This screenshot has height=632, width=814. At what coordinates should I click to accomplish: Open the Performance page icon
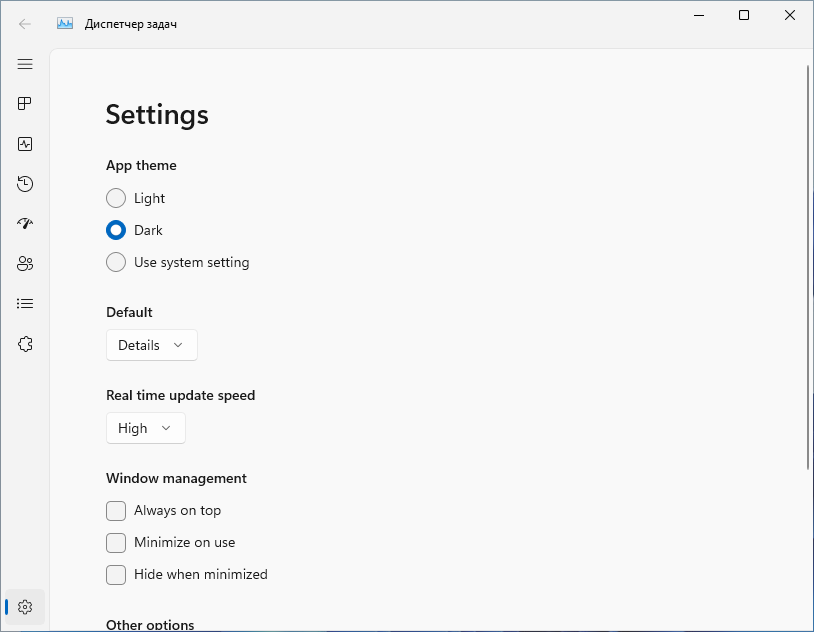[x=25, y=144]
